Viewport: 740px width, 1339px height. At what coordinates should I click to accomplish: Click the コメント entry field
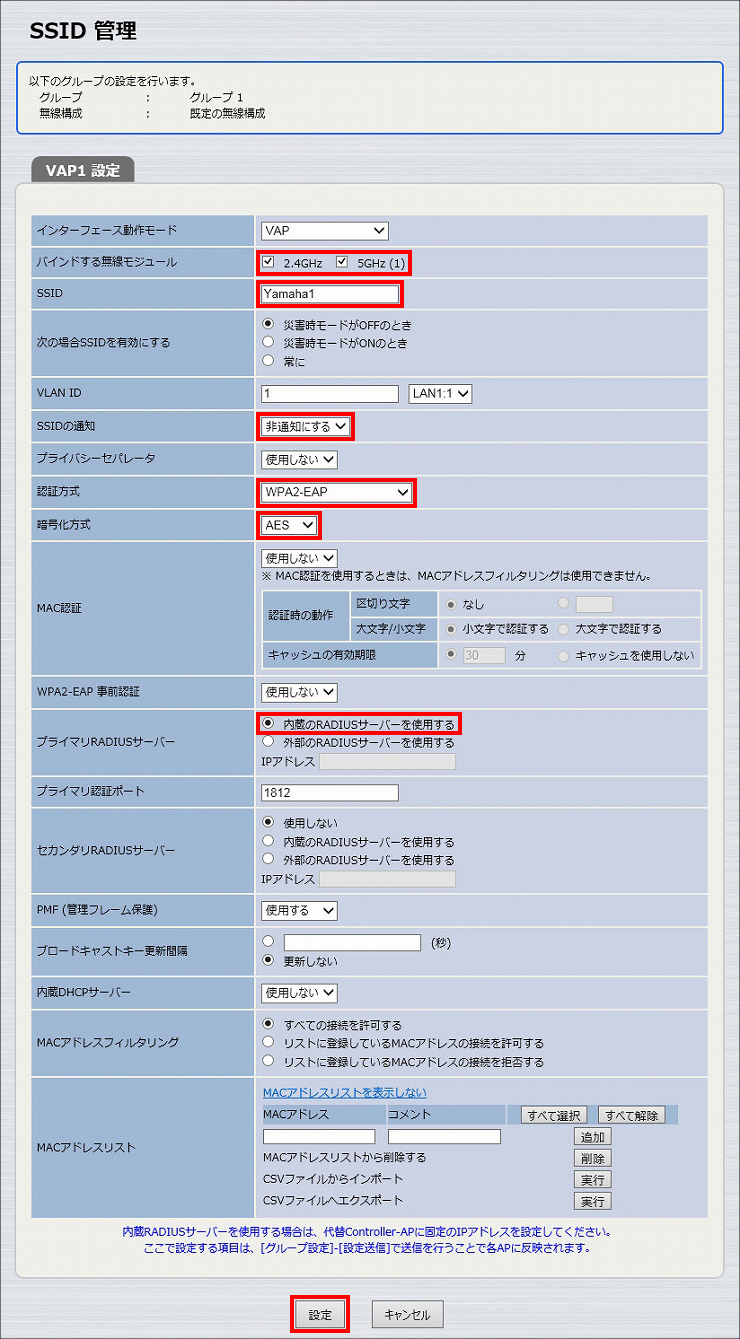444,1137
